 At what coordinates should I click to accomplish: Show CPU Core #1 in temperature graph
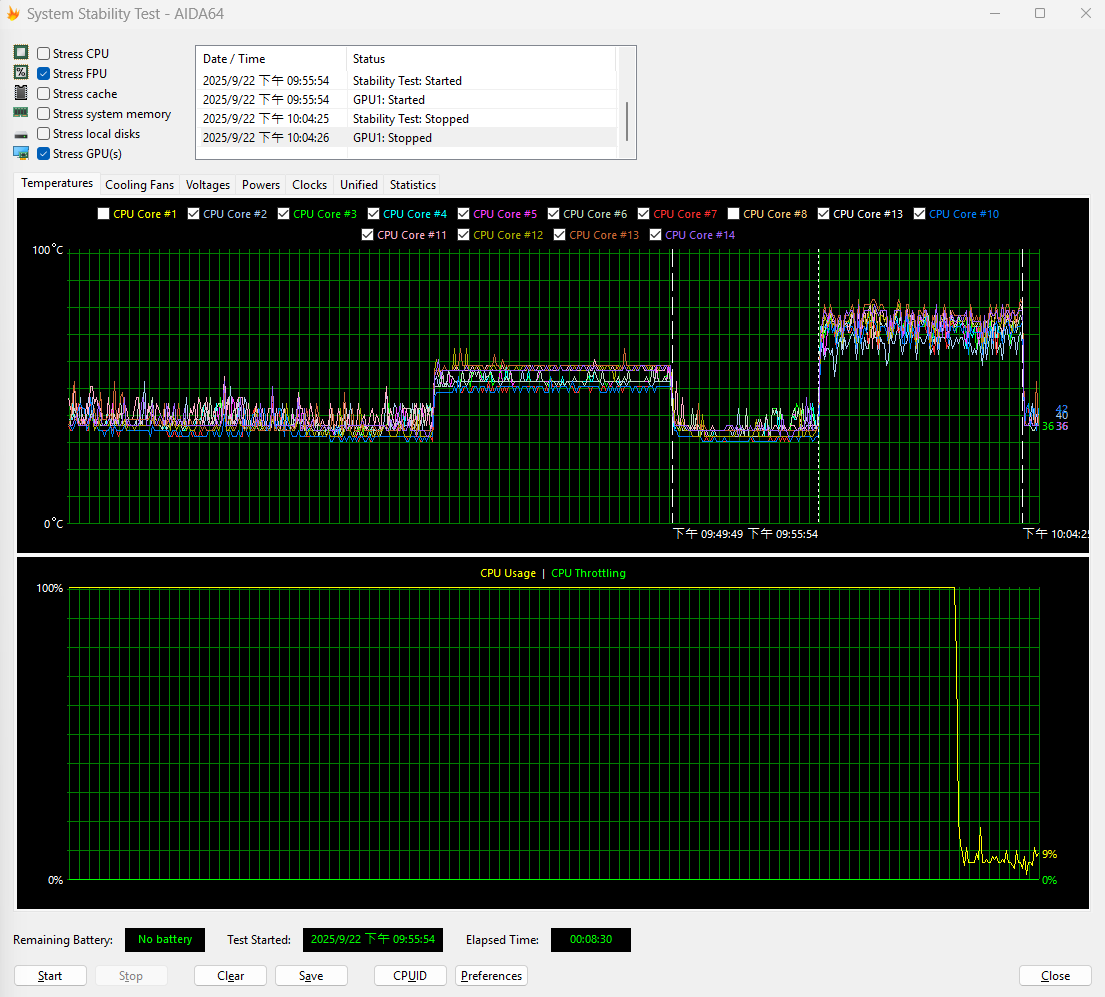[x=104, y=214]
